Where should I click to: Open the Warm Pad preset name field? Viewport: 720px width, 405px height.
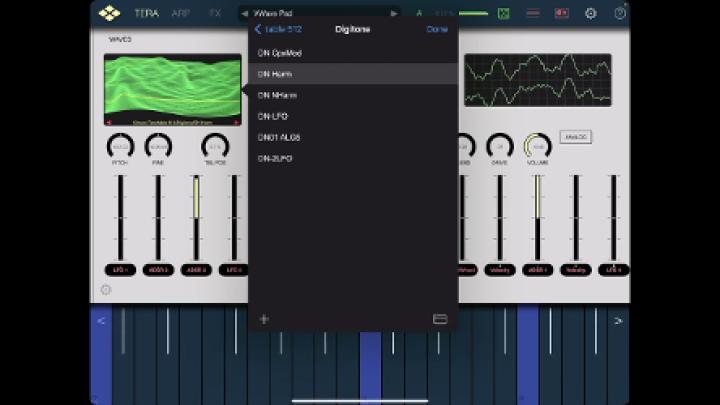pyautogui.click(x=319, y=13)
